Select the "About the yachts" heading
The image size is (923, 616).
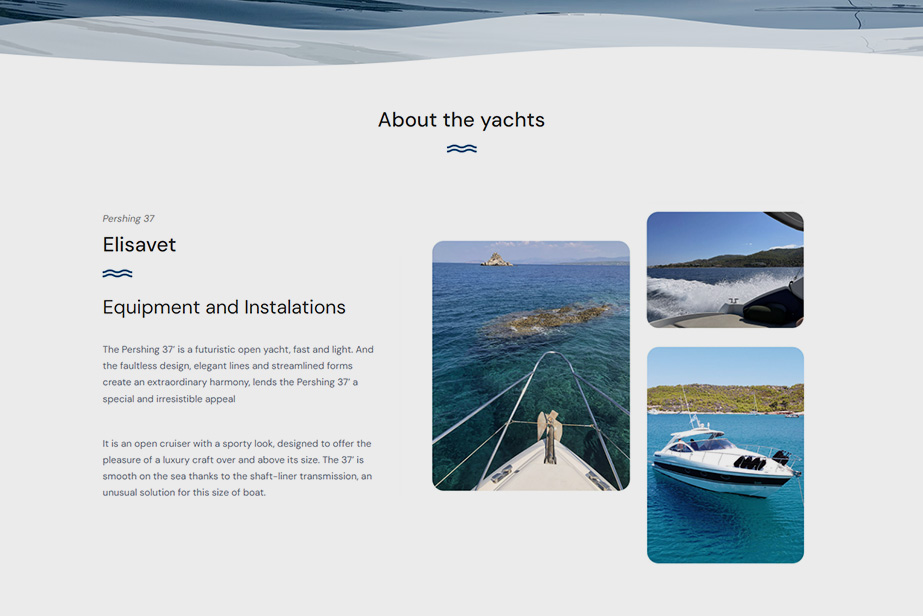[462, 120]
